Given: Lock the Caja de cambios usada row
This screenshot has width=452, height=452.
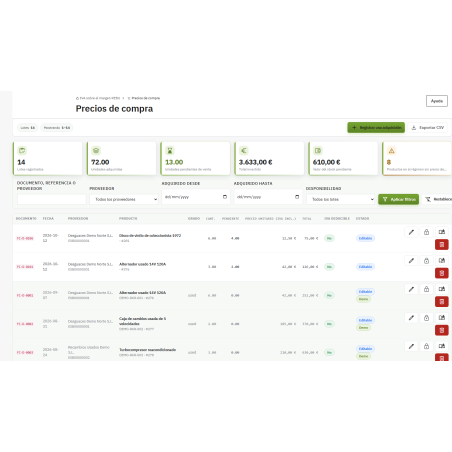Looking at the screenshot, I should [x=426, y=318].
